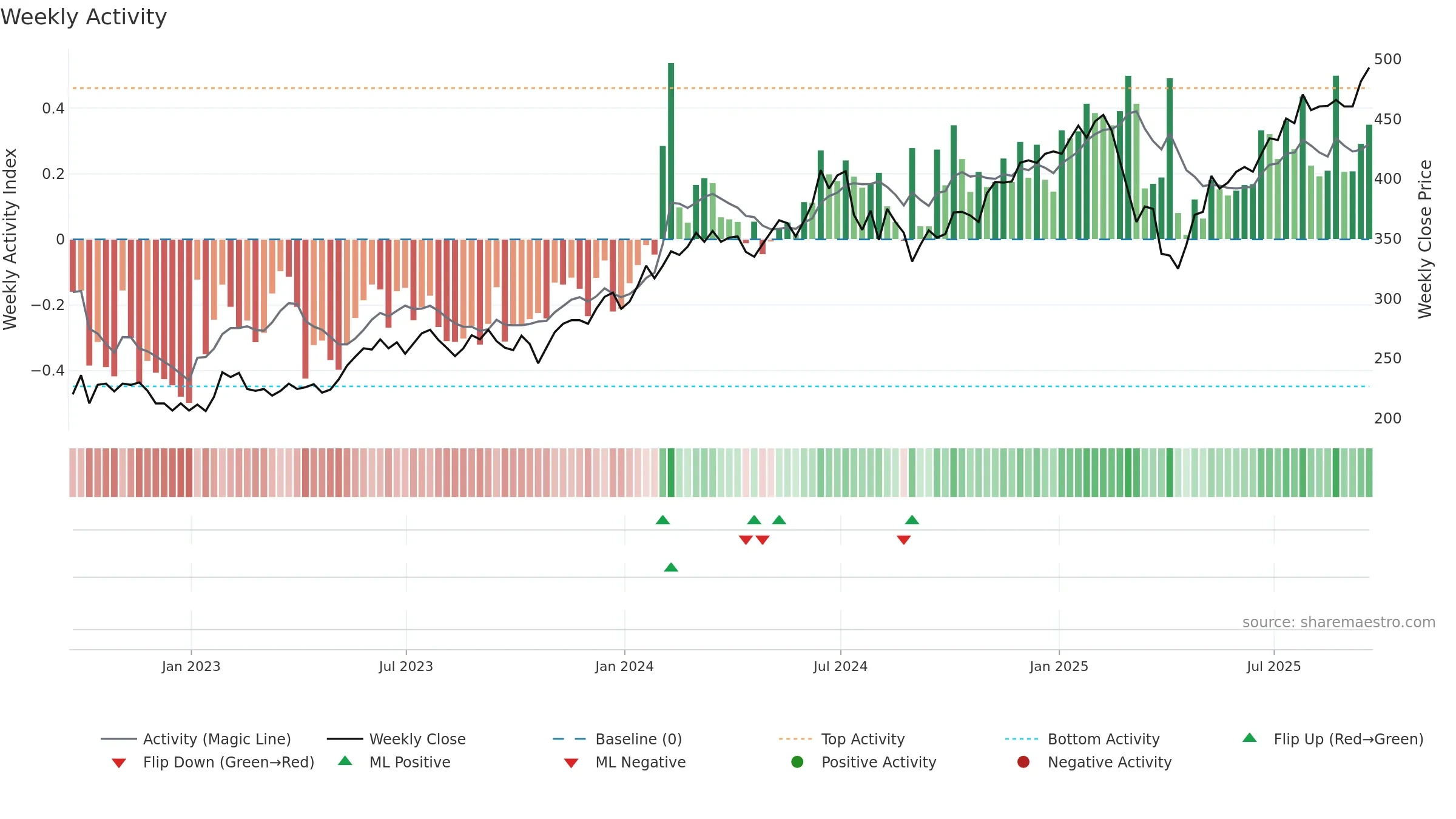
Task: Click the Flip Up green triangle legend icon
Action: point(1250,738)
